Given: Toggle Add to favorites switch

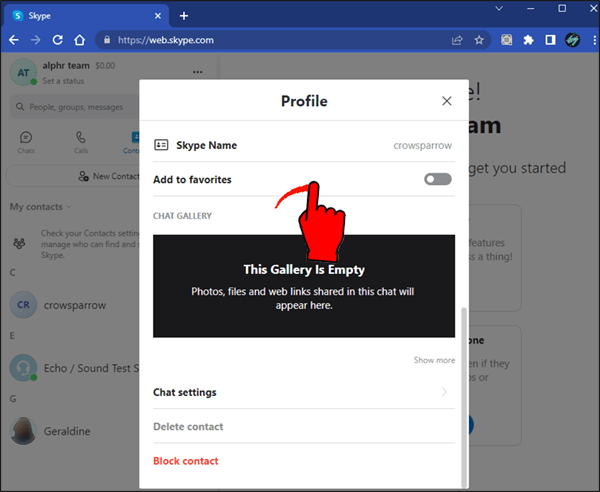Looking at the screenshot, I should tap(438, 179).
